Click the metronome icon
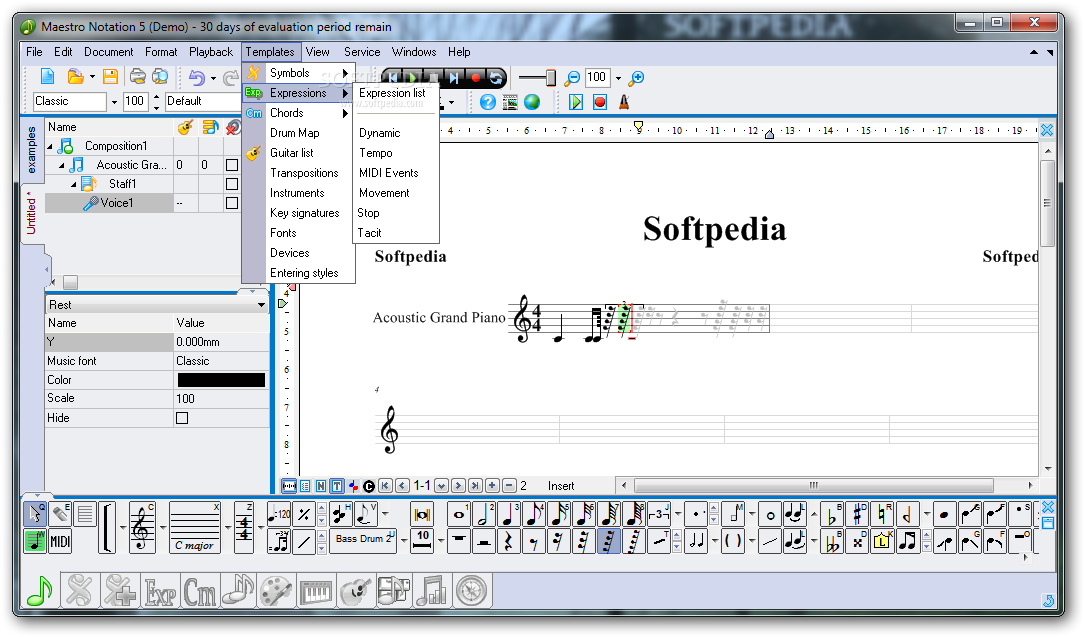Image resolution: width=1085 pixels, height=637 pixels. pos(623,102)
